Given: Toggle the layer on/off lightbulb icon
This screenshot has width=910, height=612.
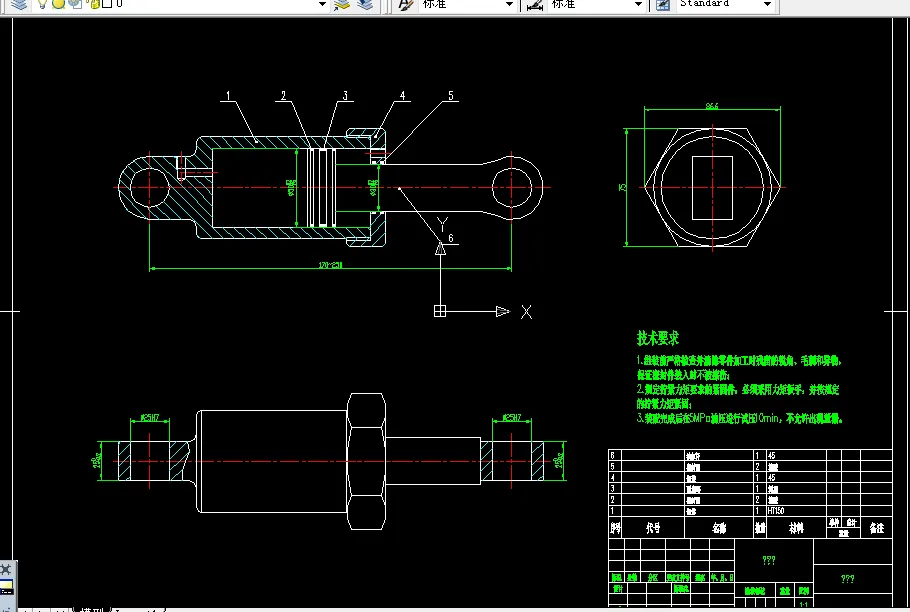Looking at the screenshot, I should [42, 4].
